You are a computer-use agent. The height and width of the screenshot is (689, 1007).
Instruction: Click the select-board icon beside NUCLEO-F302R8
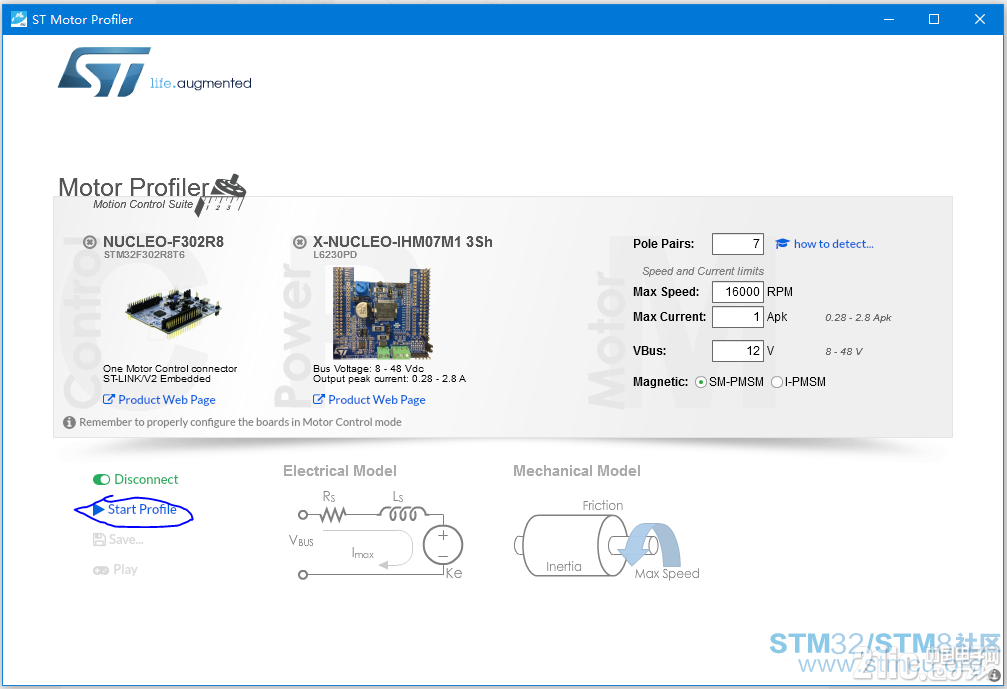coord(90,242)
